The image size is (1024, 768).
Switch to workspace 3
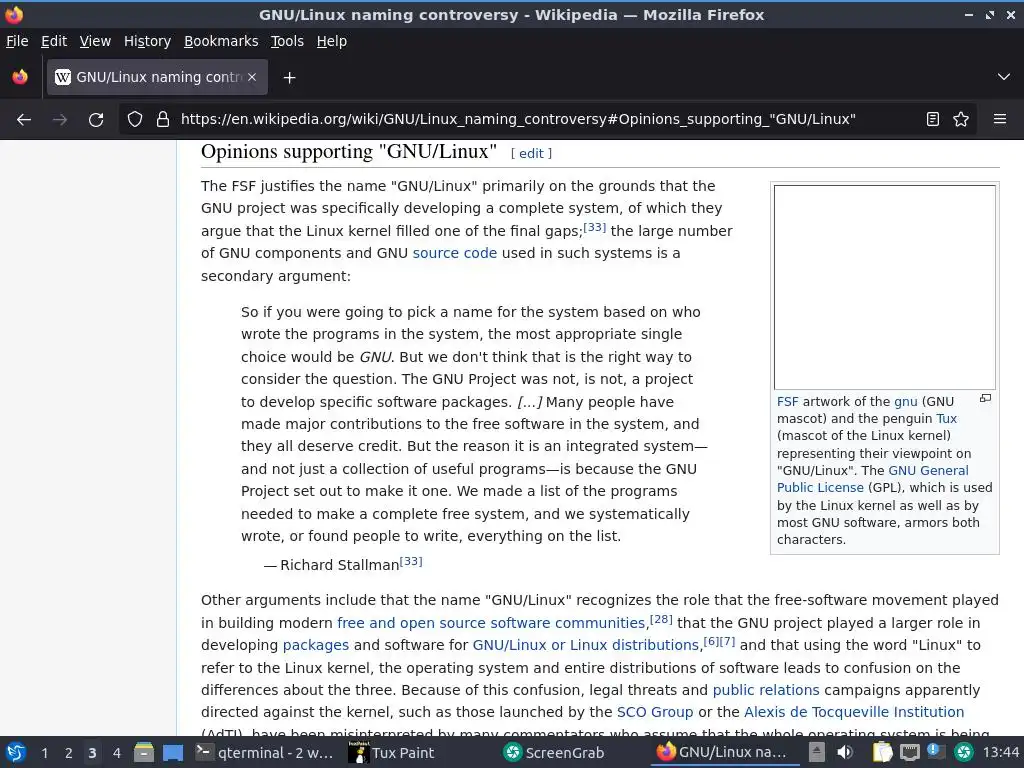(x=92, y=753)
